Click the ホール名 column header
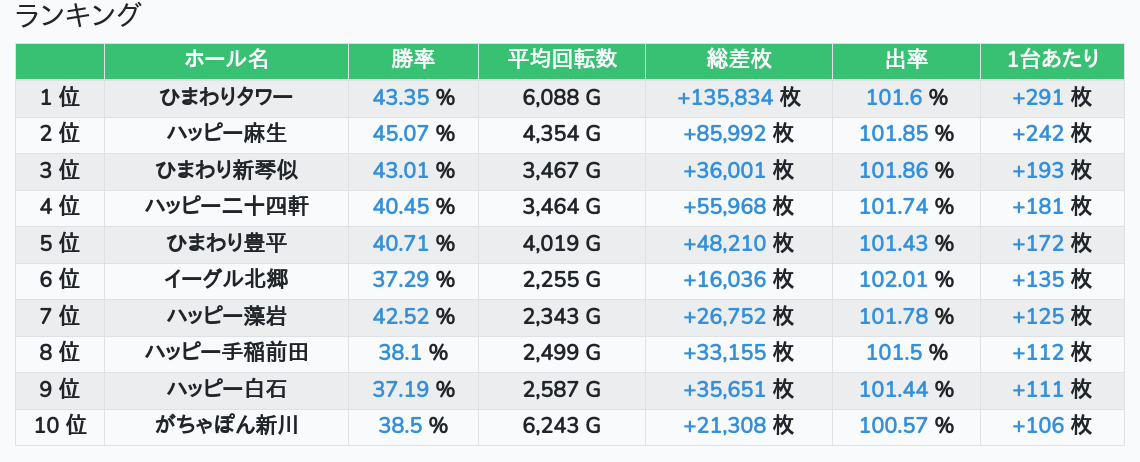This screenshot has height=462, width=1140. click(x=226, y=60)
